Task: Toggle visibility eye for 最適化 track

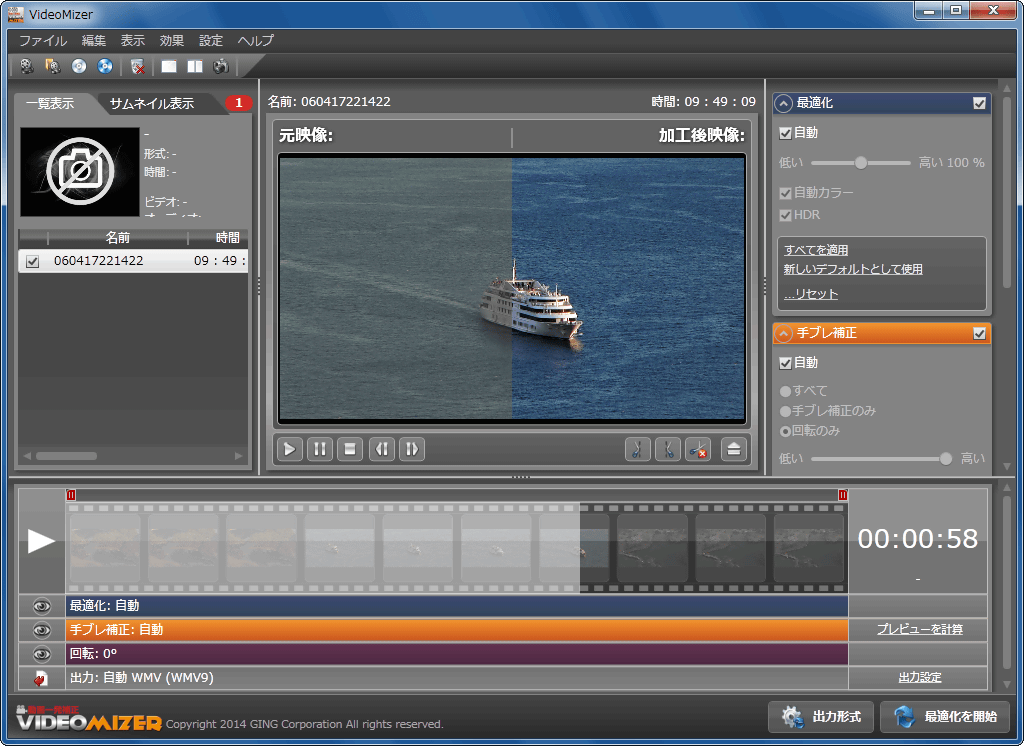Action: coord(41,606)
